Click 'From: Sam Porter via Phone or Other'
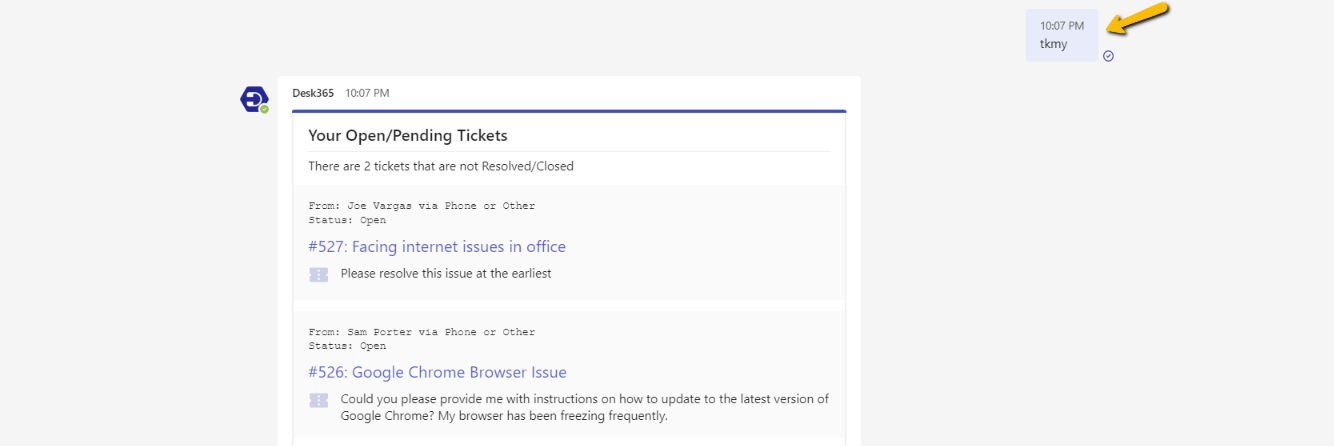Image resolution: width=1334 pixels, height=446 pixels. 421,332
